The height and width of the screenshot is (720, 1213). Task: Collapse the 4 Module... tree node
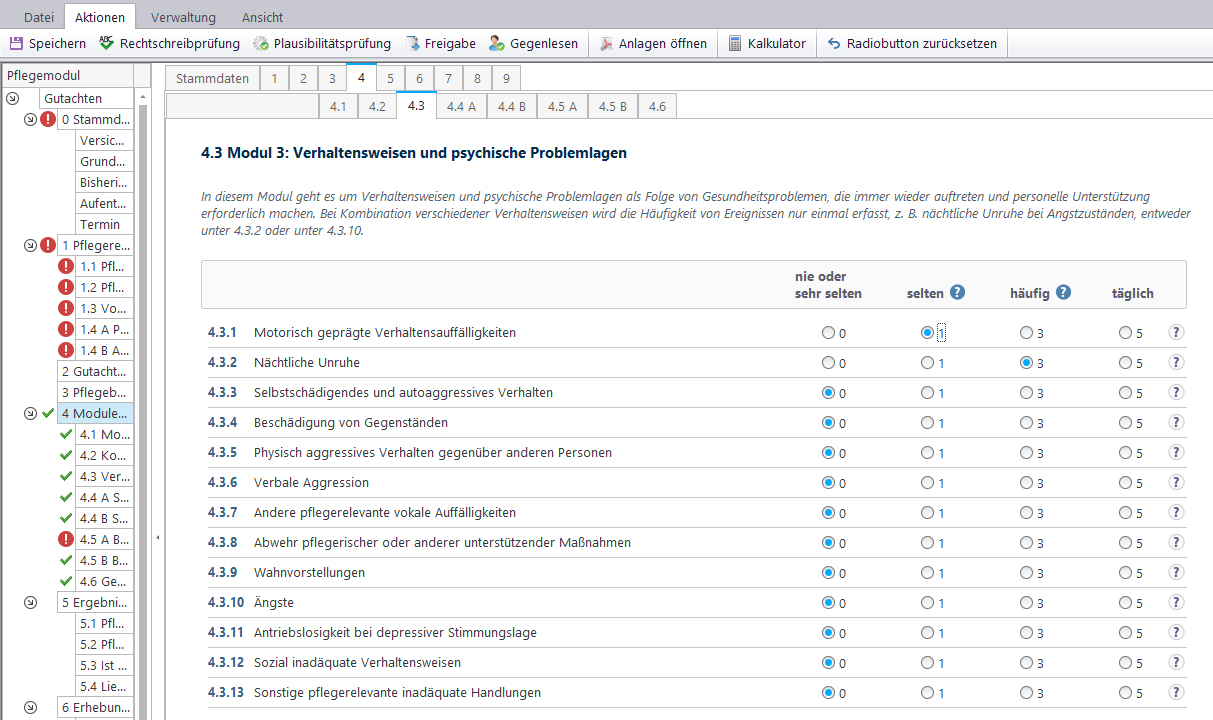click(31, 414)
